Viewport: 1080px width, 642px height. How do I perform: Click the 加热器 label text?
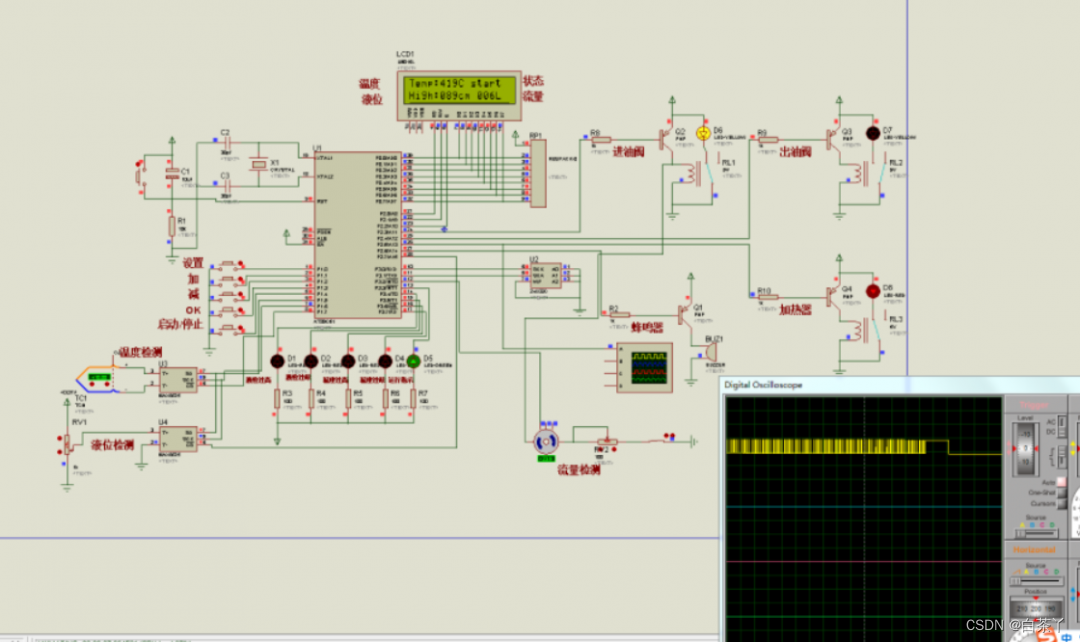coord(795,310)
